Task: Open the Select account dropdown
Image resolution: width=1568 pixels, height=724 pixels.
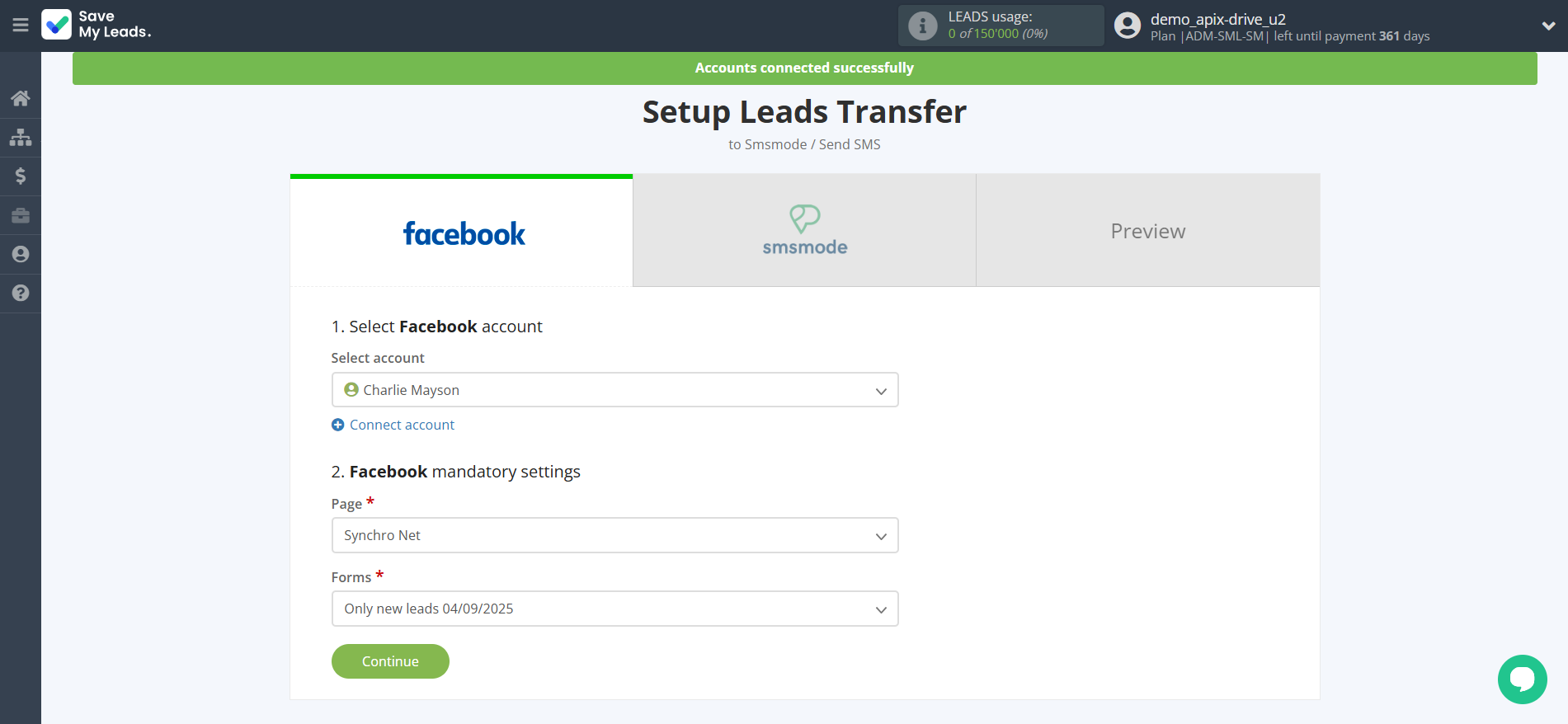Action: click(x=614, y=390)
